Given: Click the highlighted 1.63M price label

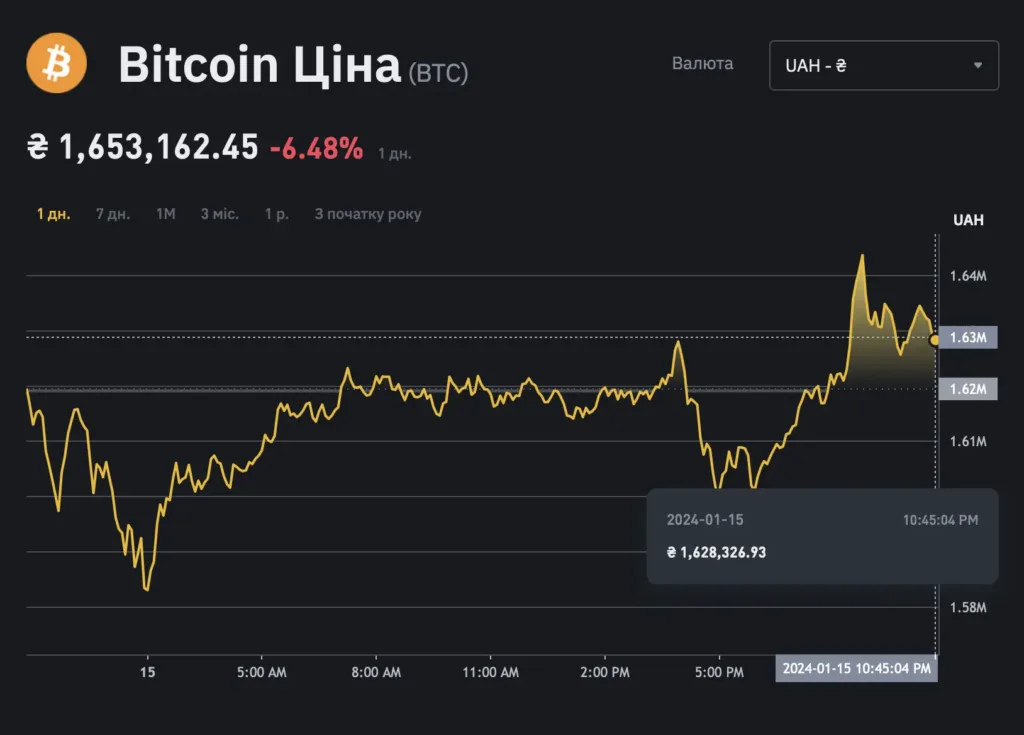Looking at the screenshot, I should (968, 338).
